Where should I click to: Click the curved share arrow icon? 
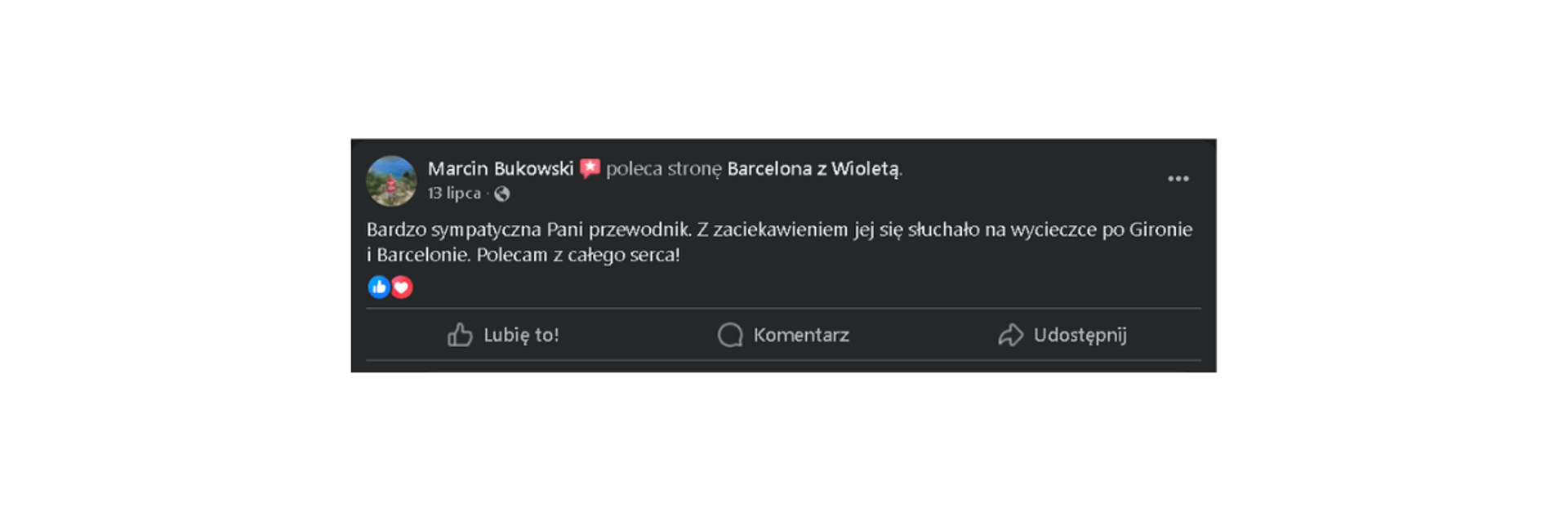tap(1010, 335)
